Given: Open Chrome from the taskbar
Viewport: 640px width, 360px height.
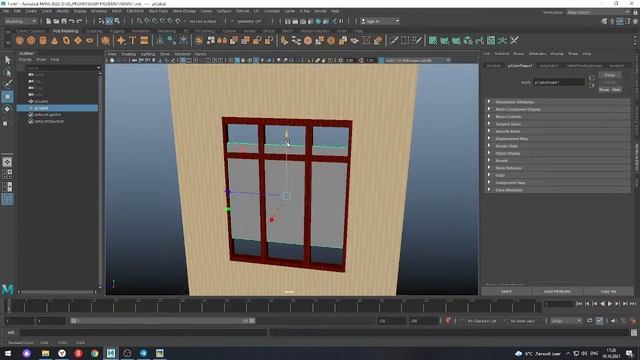Looking at the screenshot, I should (x=94, y=353).
